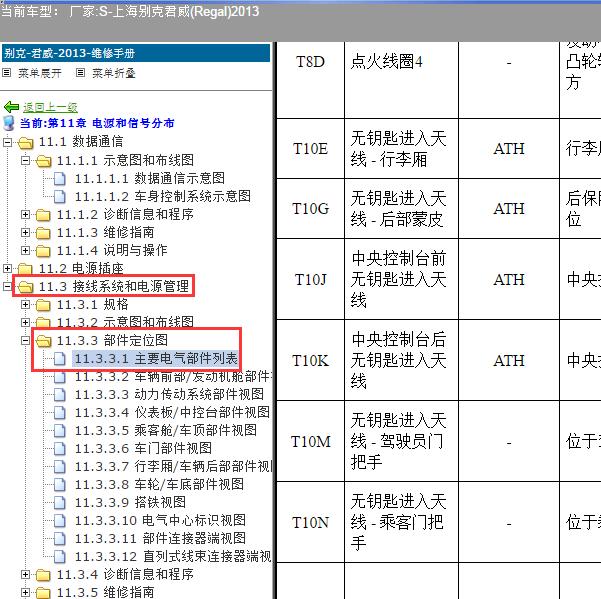The height and width of the screenshot is (599, 601).
Task: Click folder icon of 11.1.4 说明与操作
Action: [43, 251]
